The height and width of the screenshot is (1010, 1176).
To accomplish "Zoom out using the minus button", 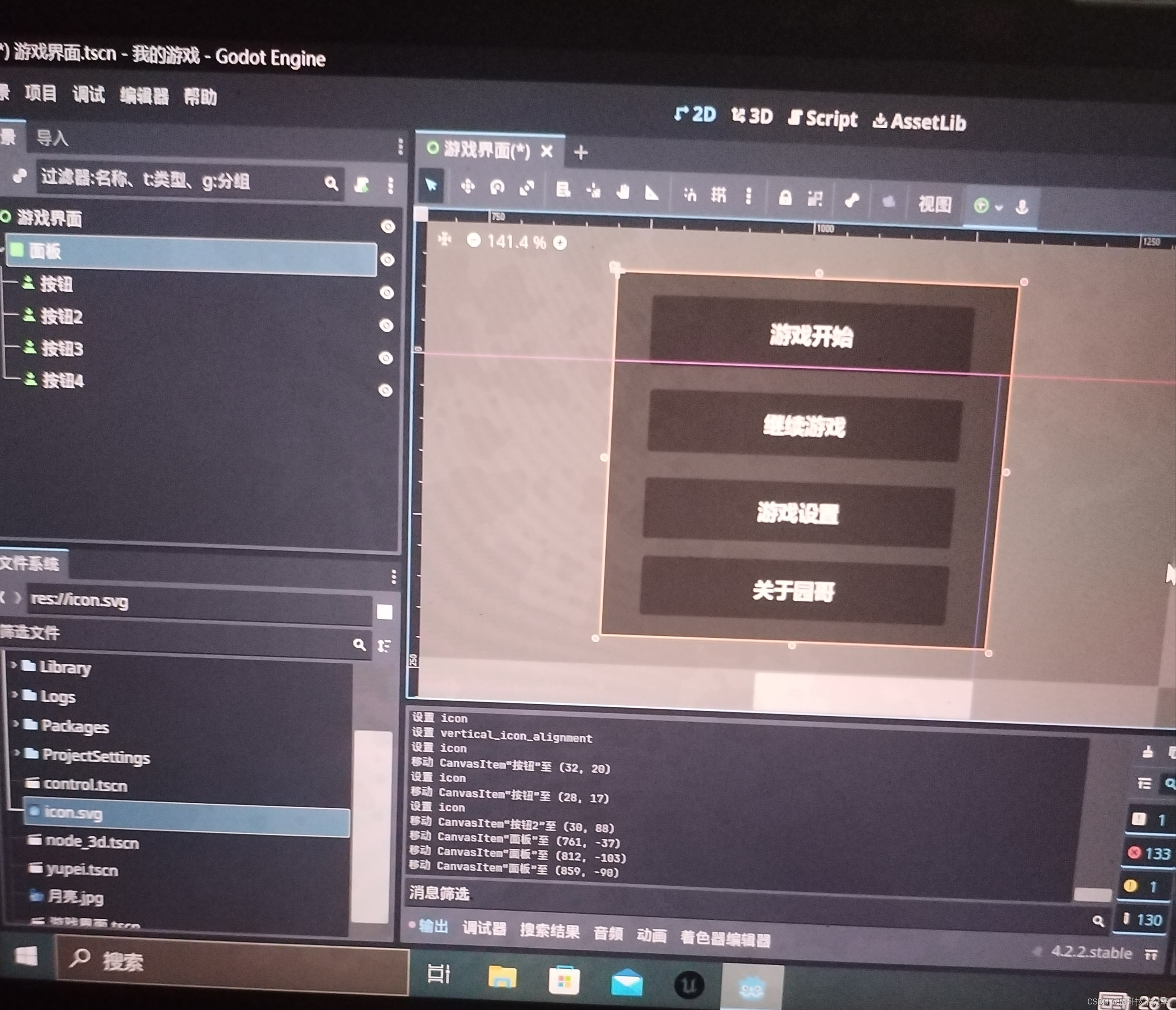I will pos(474,241).
